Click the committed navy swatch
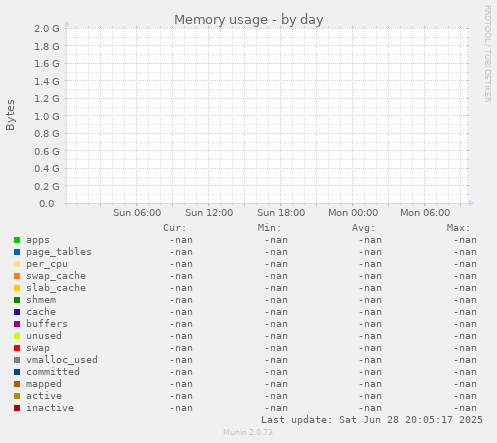Screen dimensions: 497x443 [x=17, y=372]
